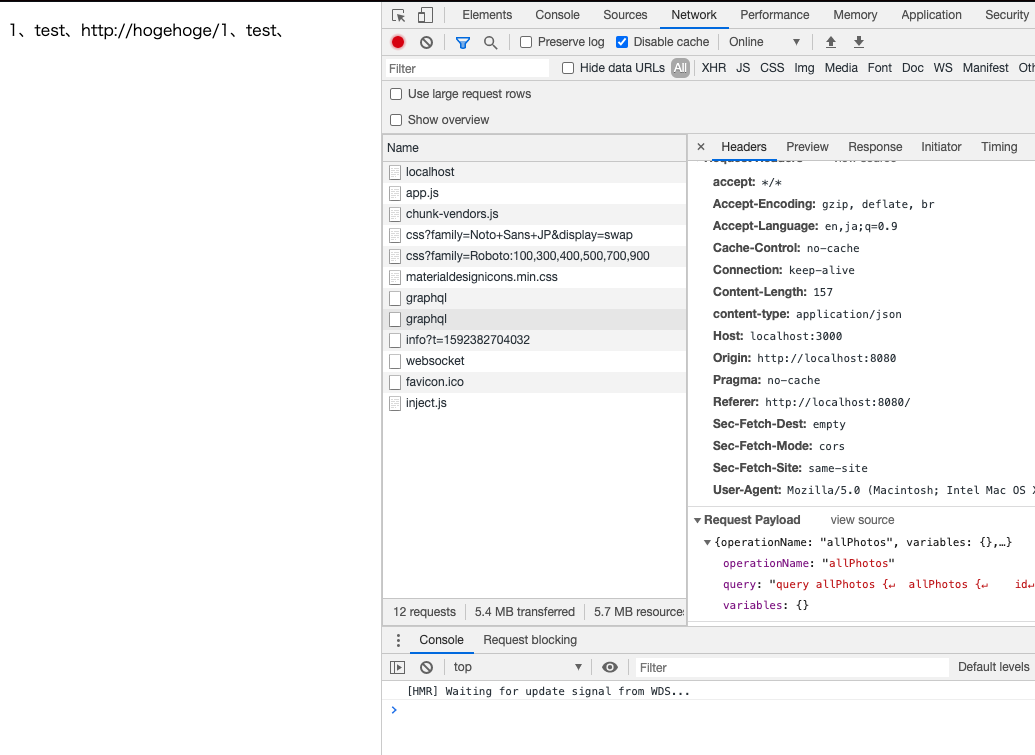Screen dimensions: 1035x755
Task: Click the file icon next to inject.js
Action: 395,403
